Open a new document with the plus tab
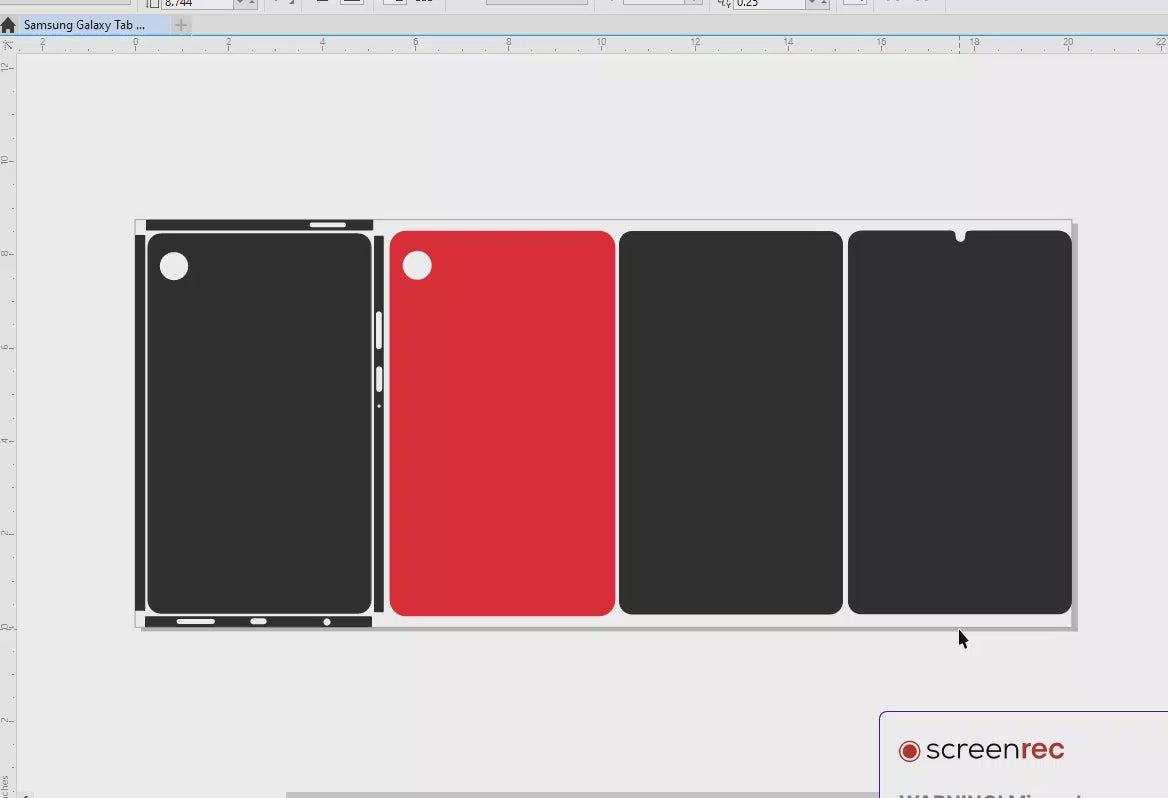The height and width of the screenshot is (798, 1168). [181, 25]
